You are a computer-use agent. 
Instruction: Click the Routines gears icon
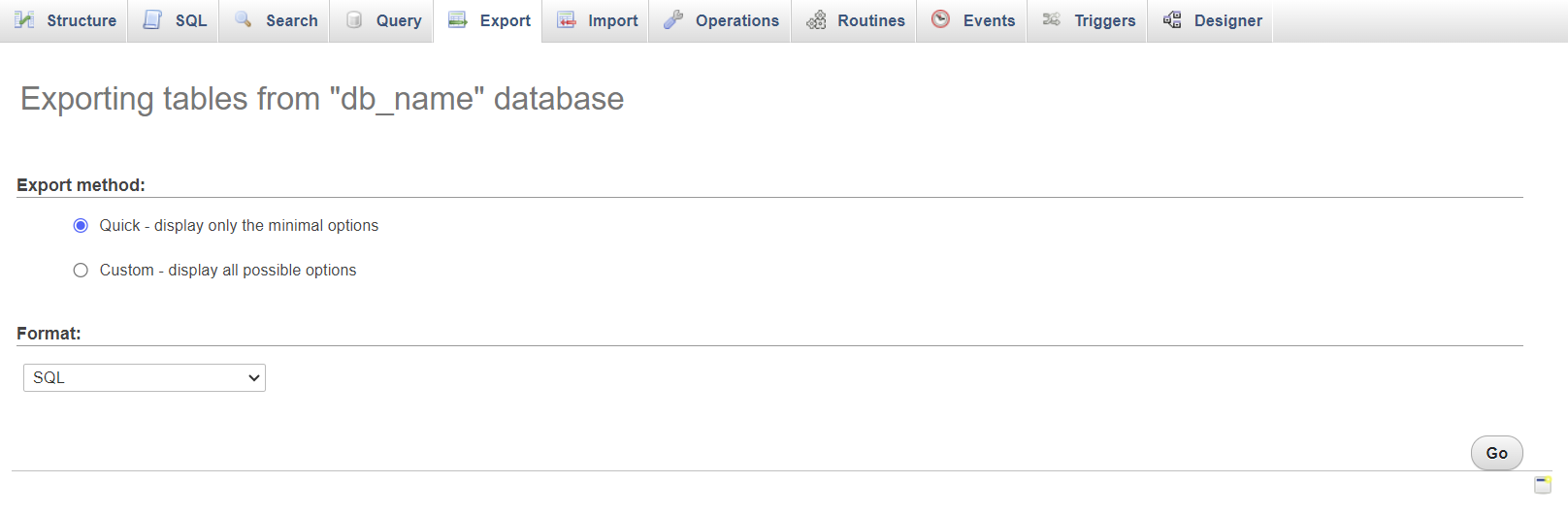(816, 20)
